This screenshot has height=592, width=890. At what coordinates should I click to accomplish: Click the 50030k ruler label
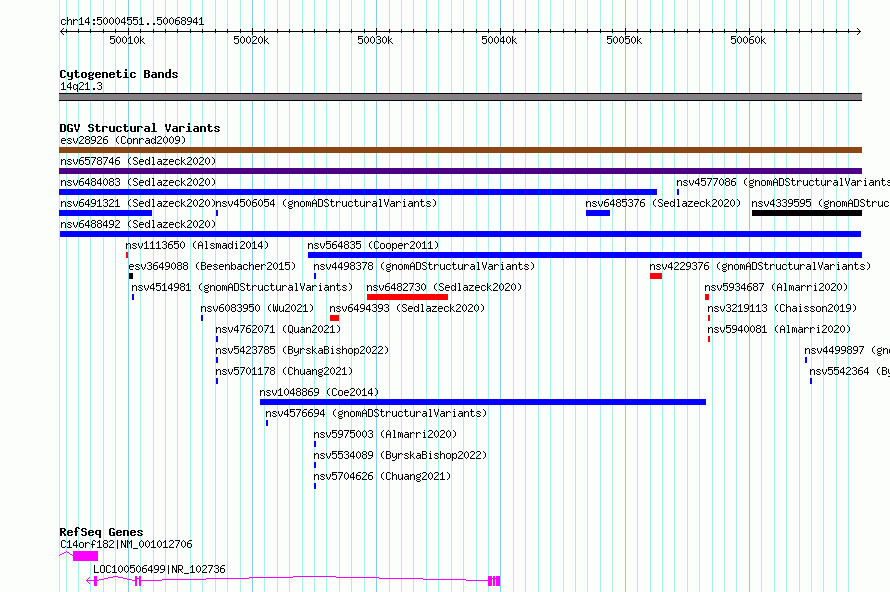click(375, 40)
